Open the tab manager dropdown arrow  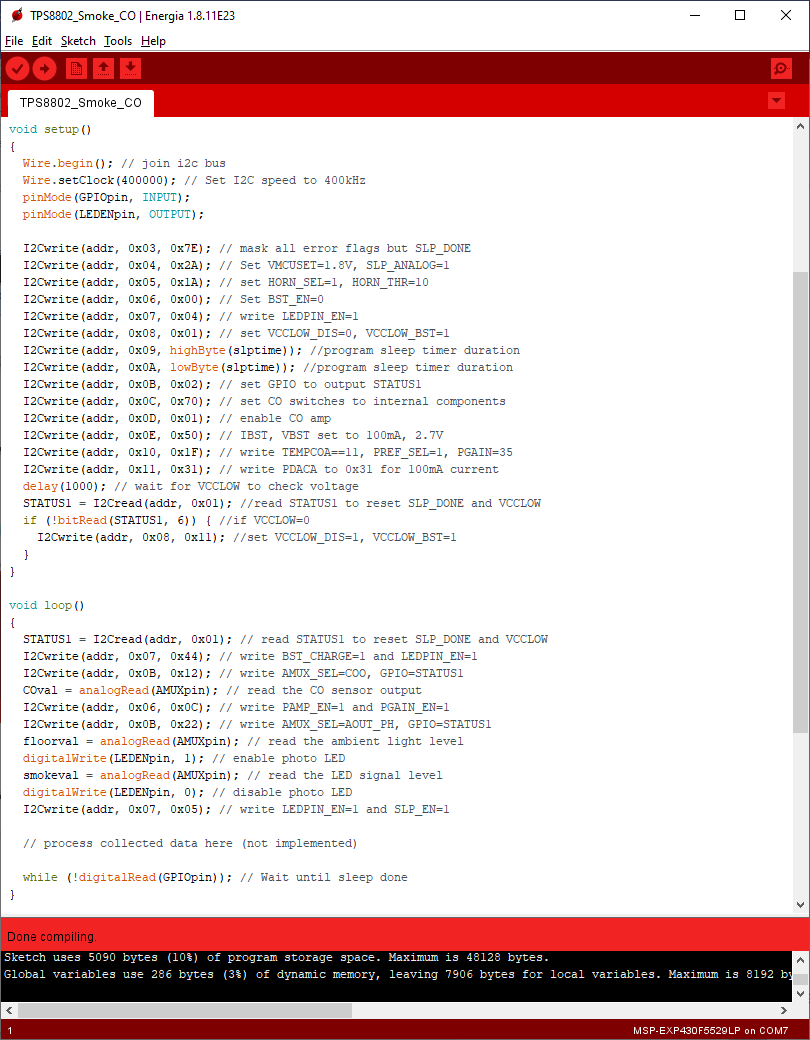tap(777, 100)
